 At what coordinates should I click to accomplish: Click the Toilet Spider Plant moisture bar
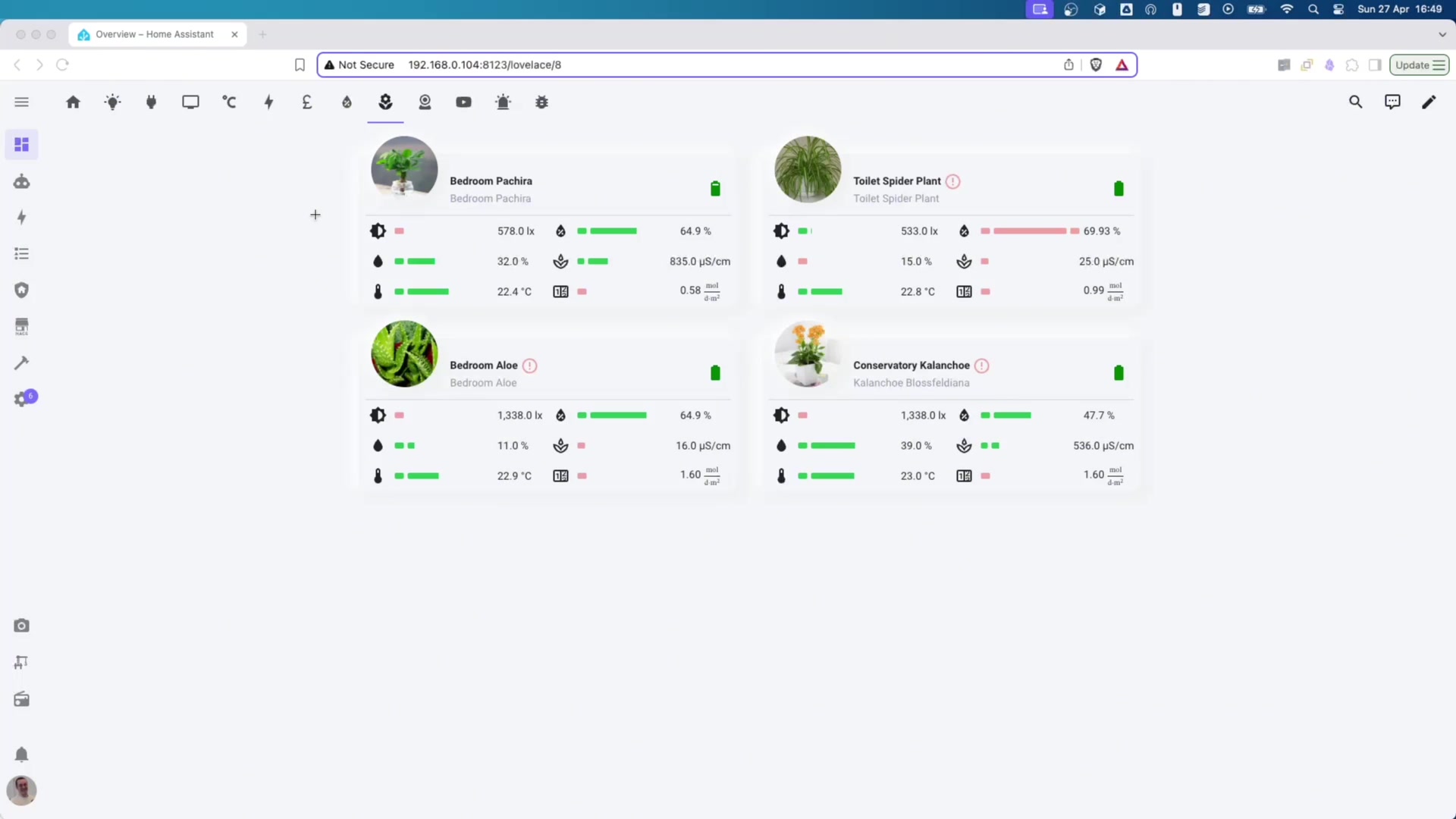tap(802, 261)
